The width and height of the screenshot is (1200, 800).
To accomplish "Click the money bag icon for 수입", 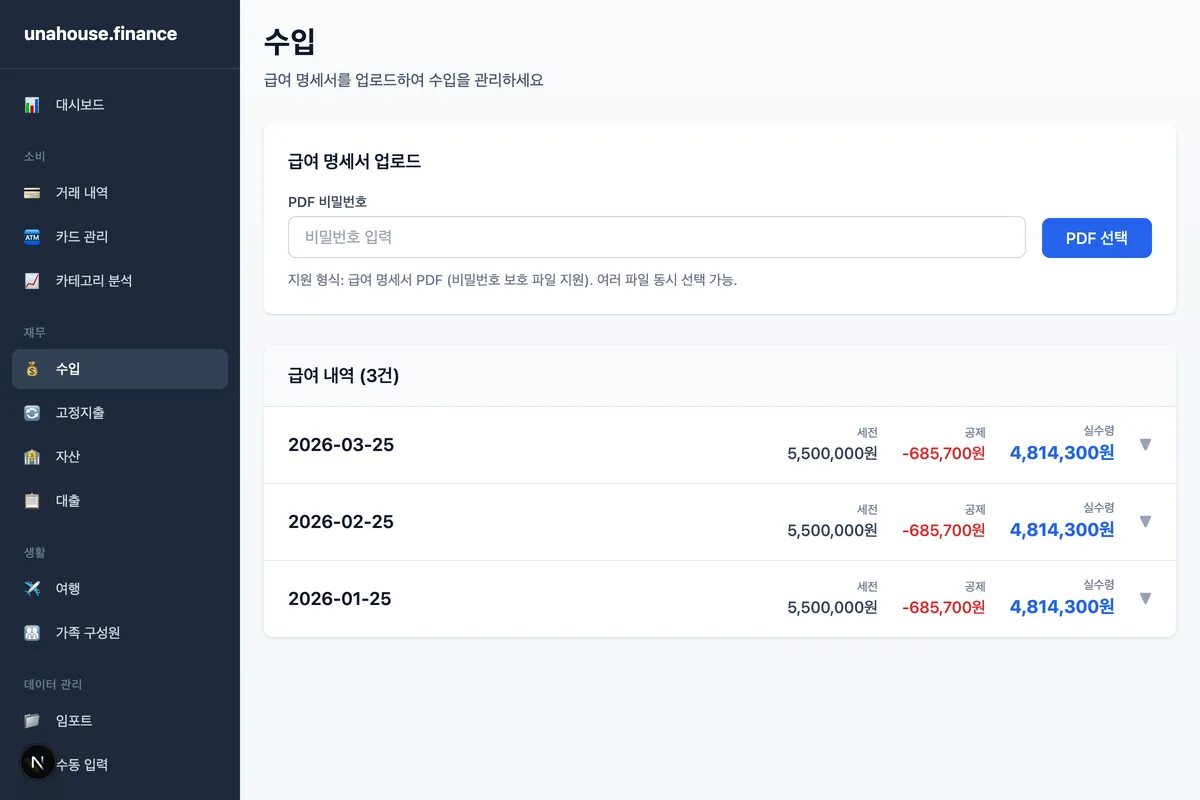I will 32,369.
